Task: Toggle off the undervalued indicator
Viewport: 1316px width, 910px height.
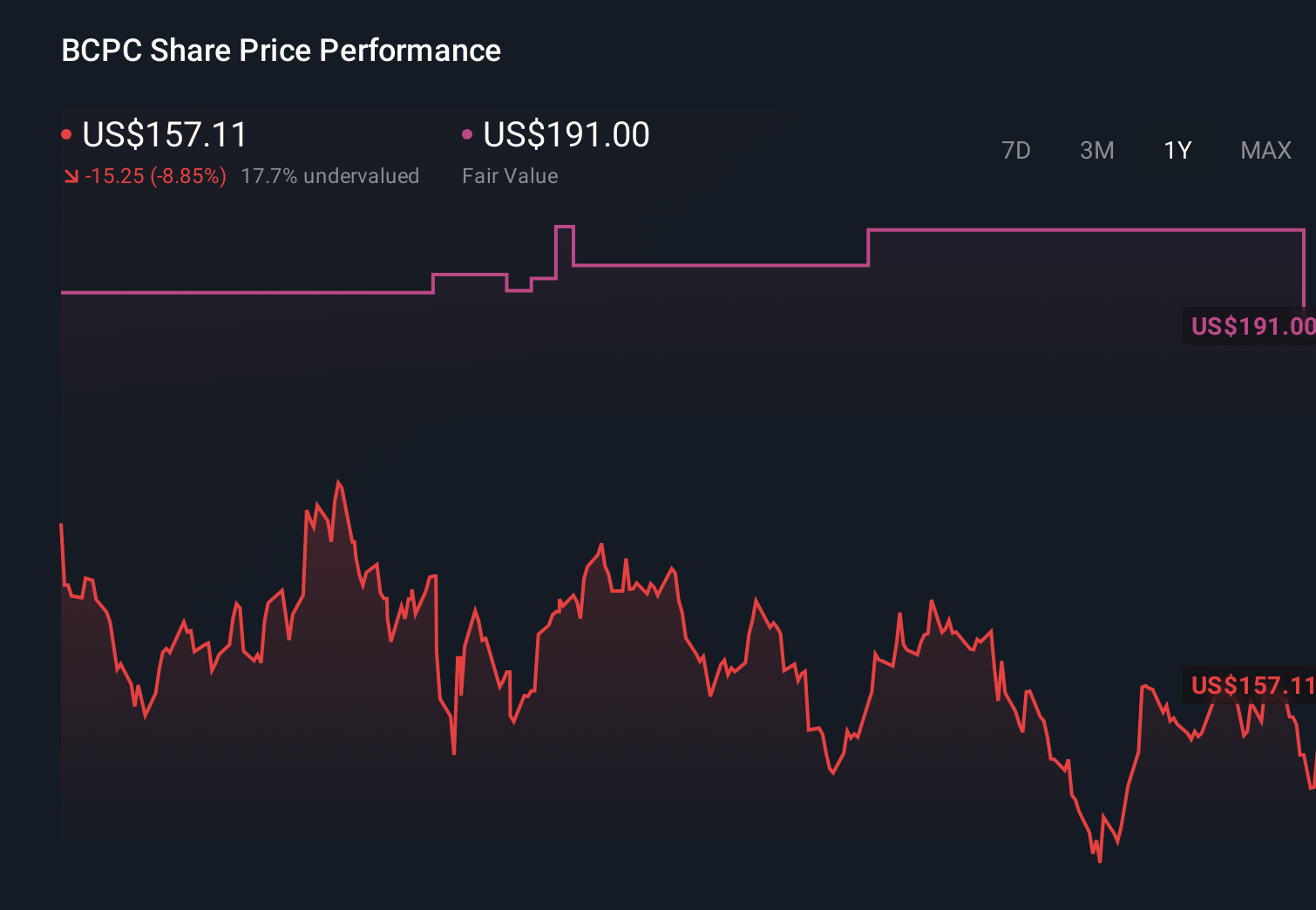Action: coord(330,176)
